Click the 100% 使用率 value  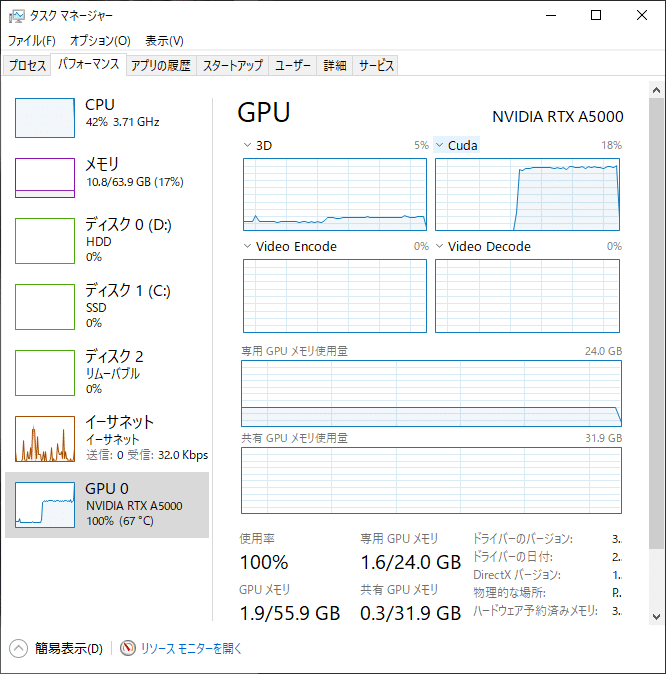(264, 562)
